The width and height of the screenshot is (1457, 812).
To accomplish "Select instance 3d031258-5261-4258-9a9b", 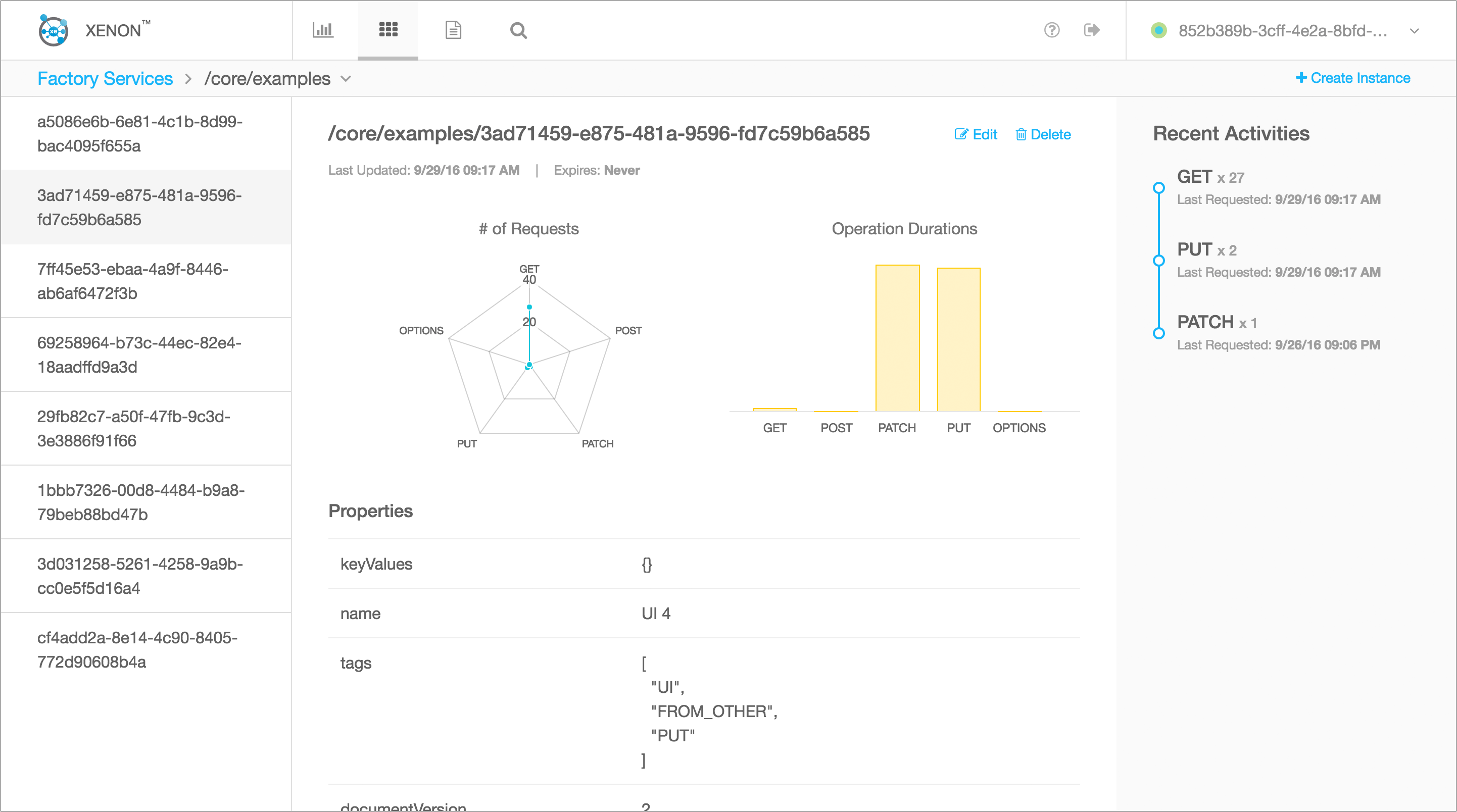I will (146, 576).
